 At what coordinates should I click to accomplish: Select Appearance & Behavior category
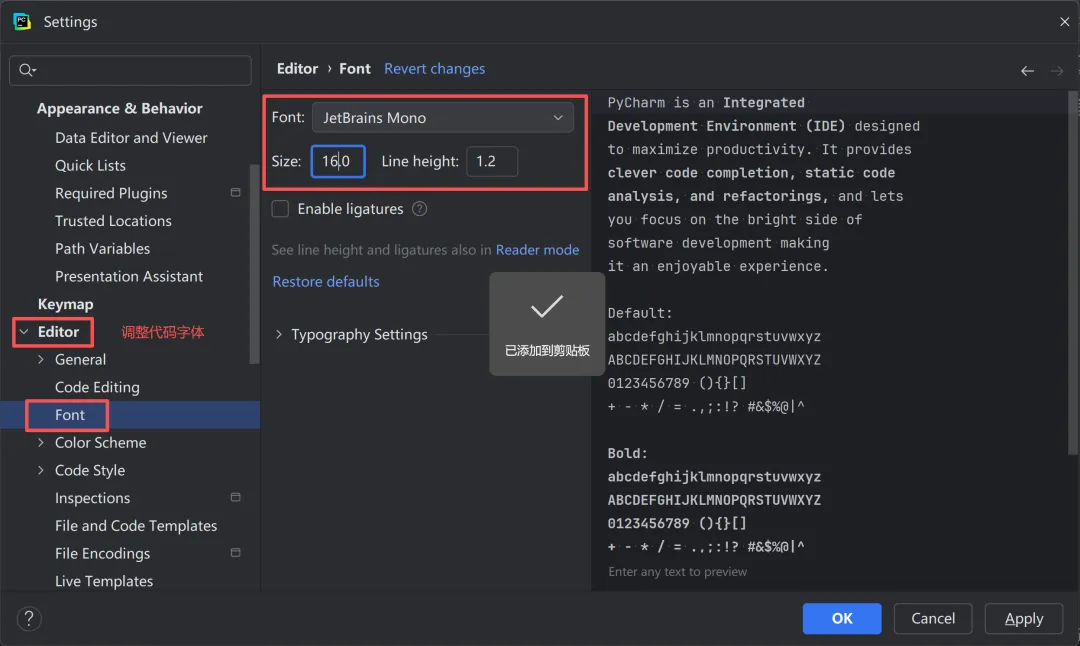(119, 108)
